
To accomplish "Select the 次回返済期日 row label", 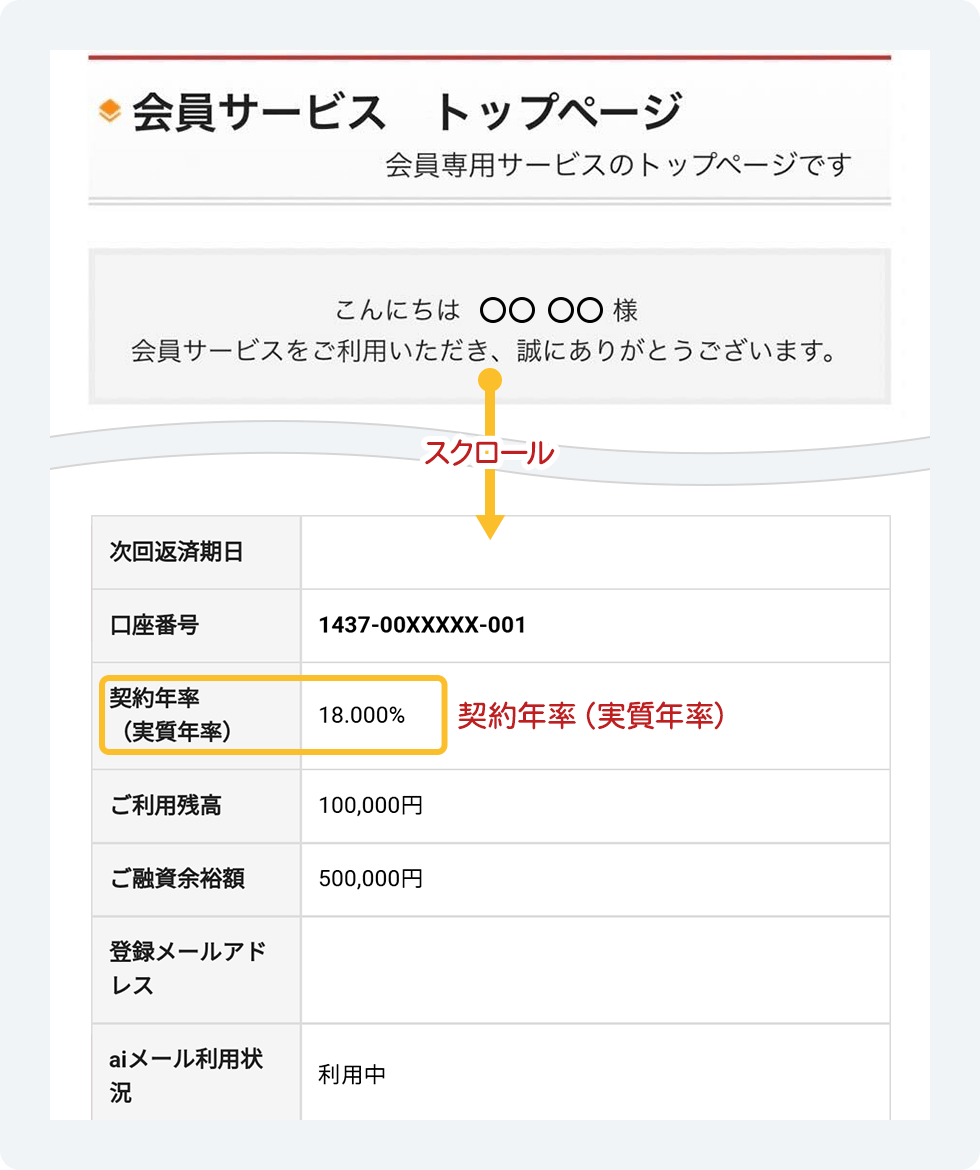I will [x=177, y=551].
